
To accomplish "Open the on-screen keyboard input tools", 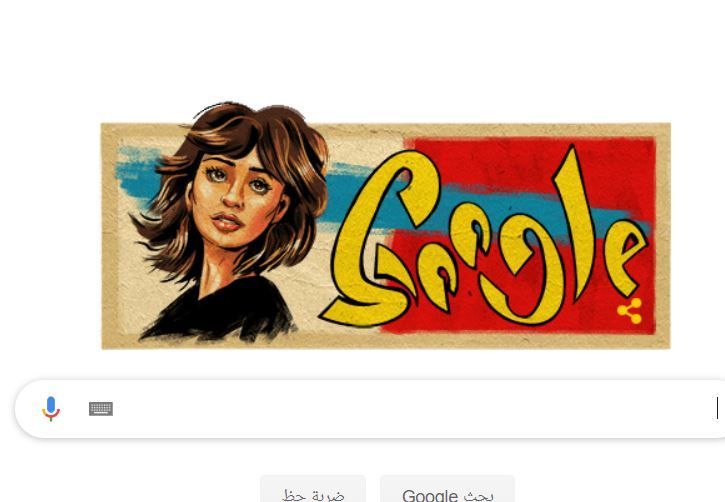I will 101,409.
